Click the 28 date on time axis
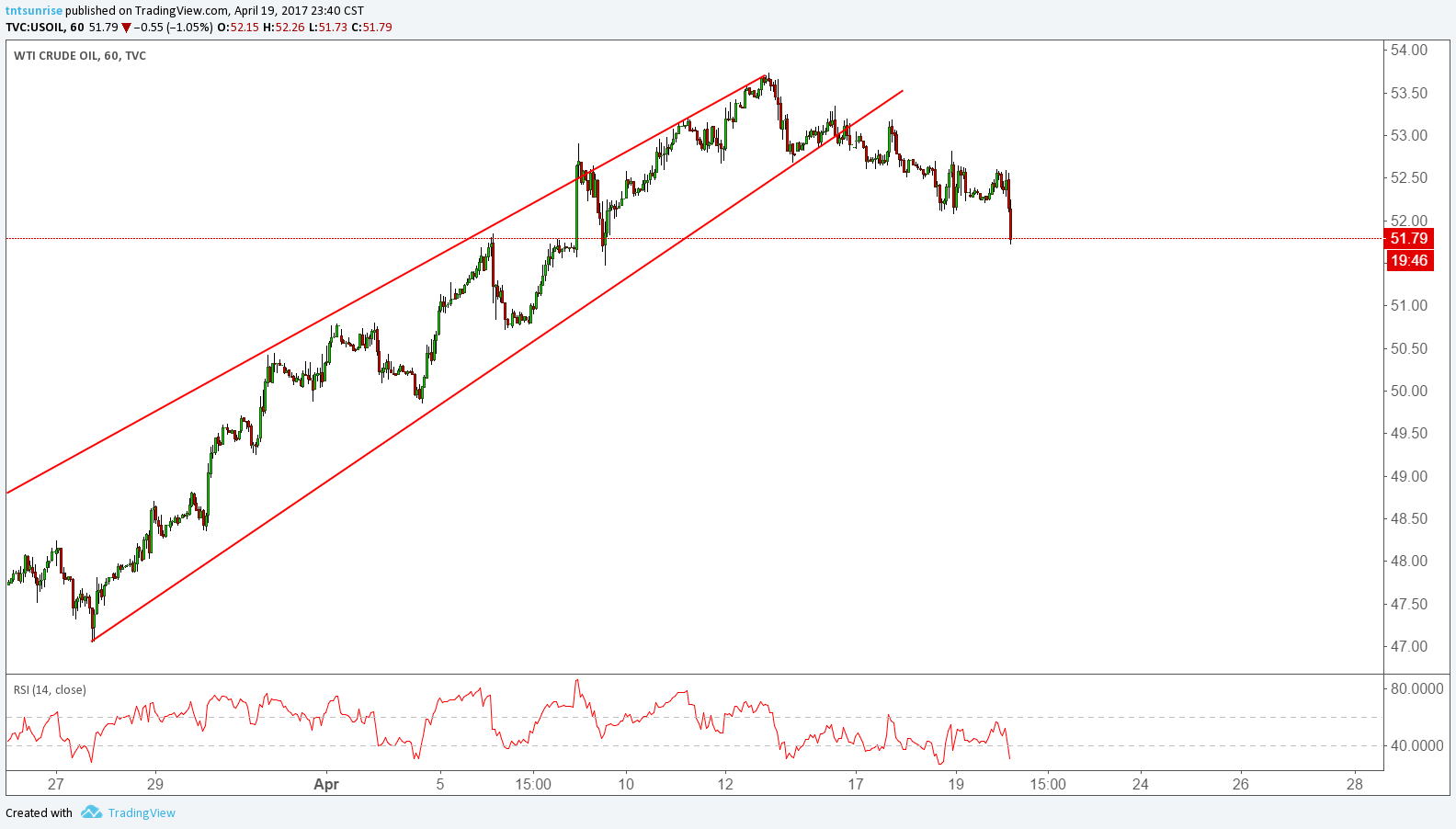The image size is (1456, 829). pyautogui.click(x=1354, y=784)
